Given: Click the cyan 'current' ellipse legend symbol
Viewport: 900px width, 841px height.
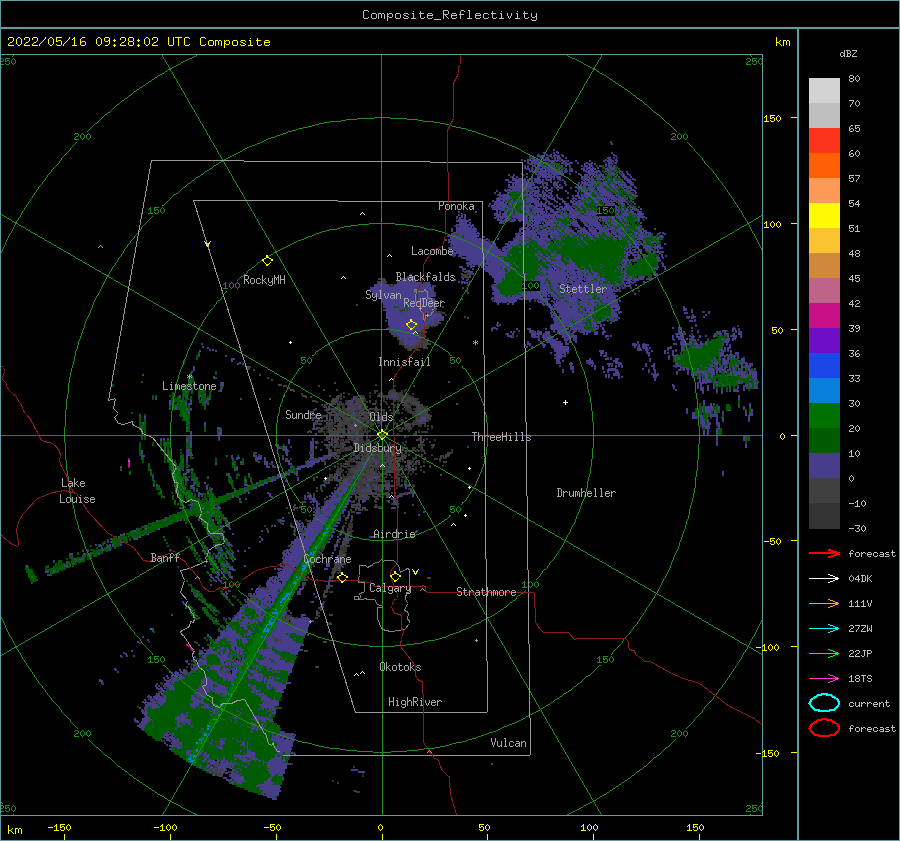Looking at the screenshot, I should coord(824,703).
